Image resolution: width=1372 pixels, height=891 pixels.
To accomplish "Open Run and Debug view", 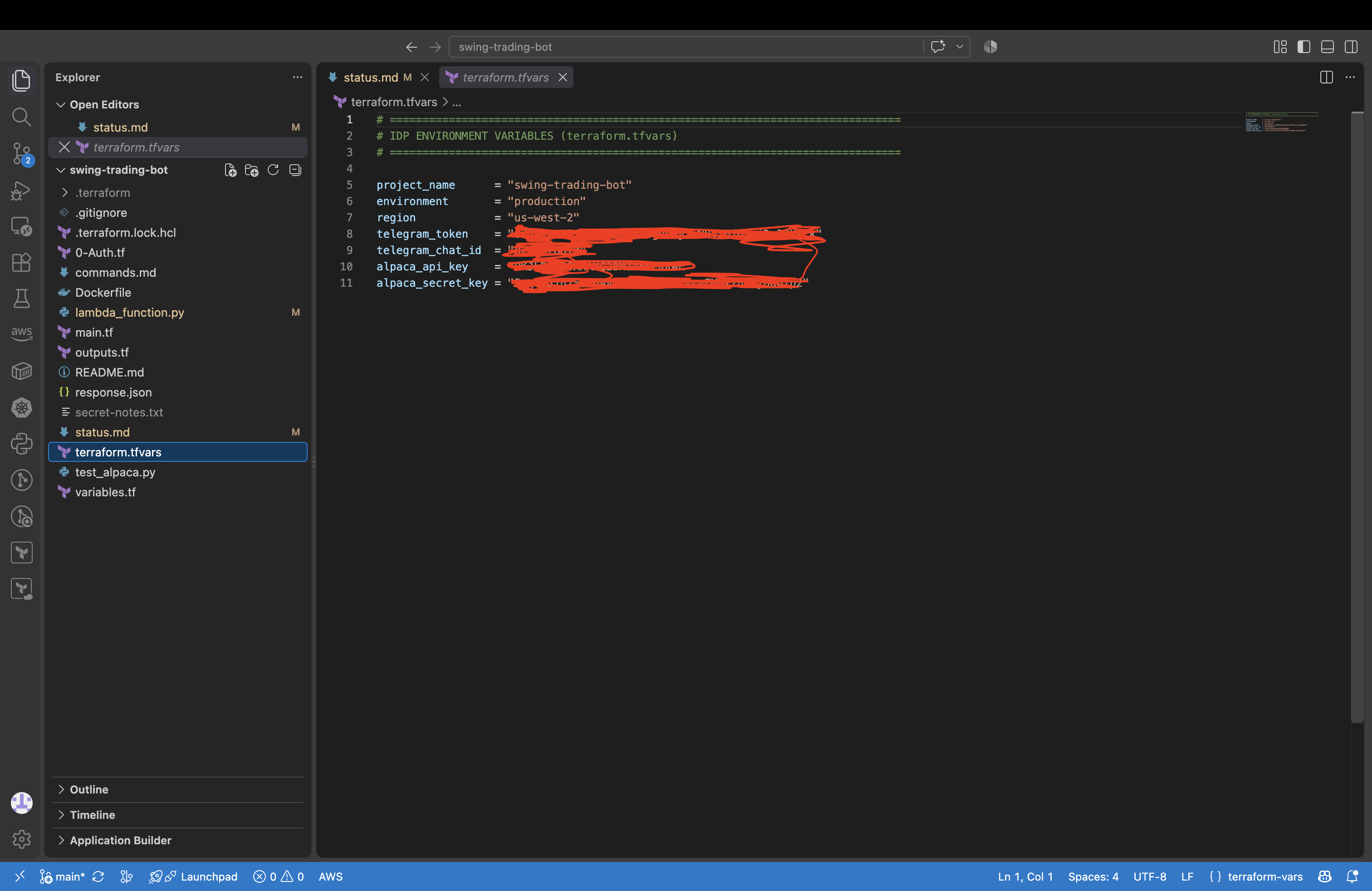I will pos(21,191).
